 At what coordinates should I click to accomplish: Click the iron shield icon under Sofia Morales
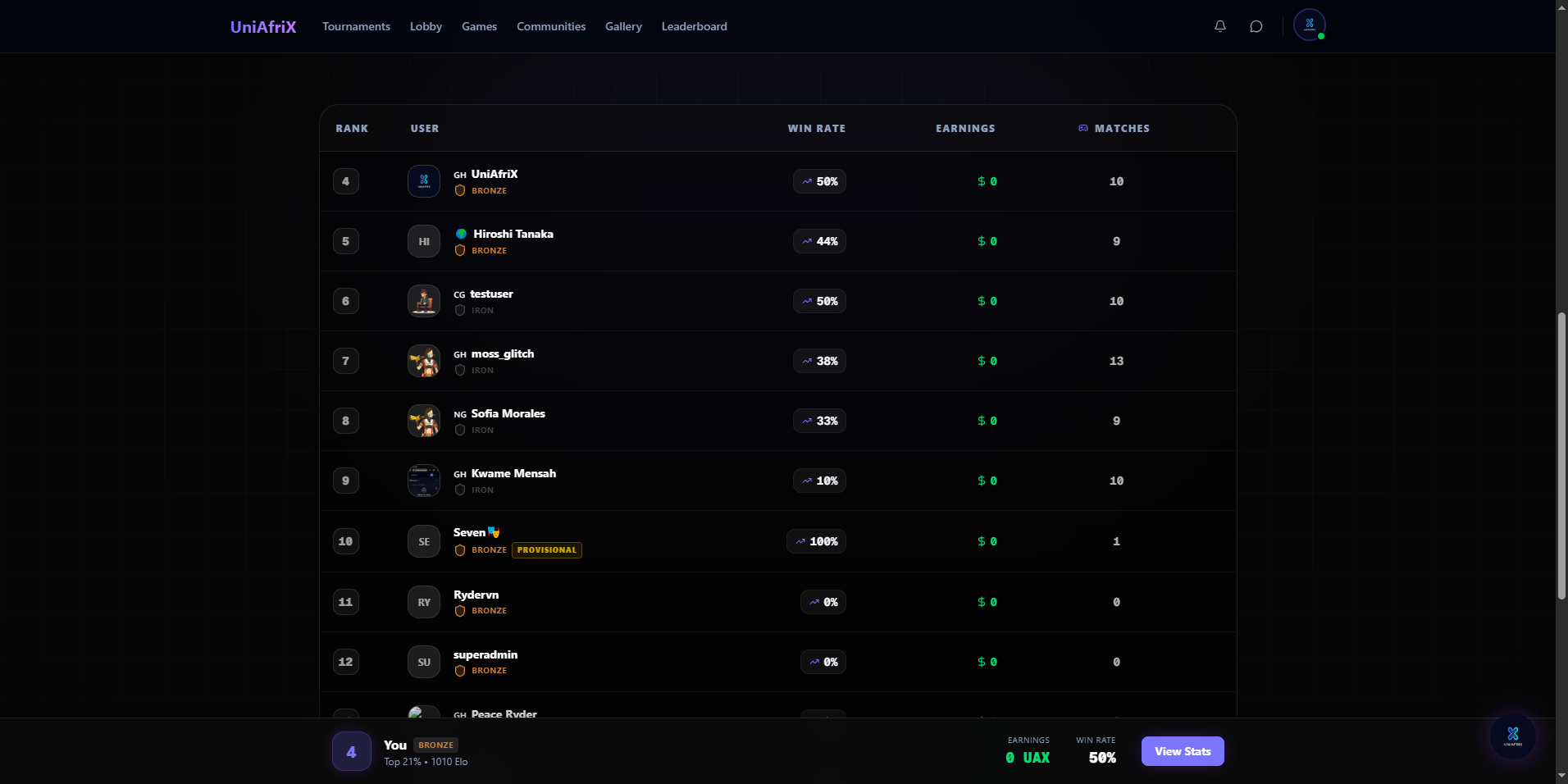click(x=460, y=430)
